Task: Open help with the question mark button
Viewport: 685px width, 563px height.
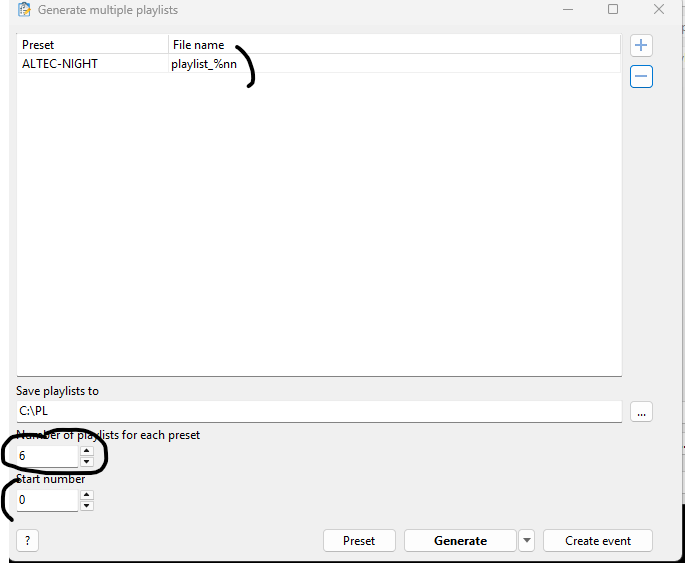Action: click(27, 540)
